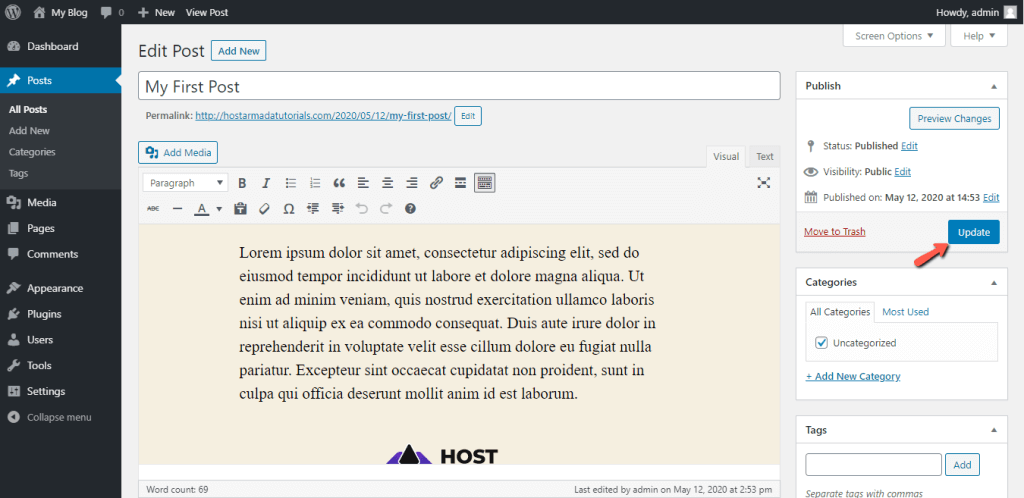Align text right
Image resolution: width=1024 pixels, height=498 pixels.
click(x=412, y=183)
